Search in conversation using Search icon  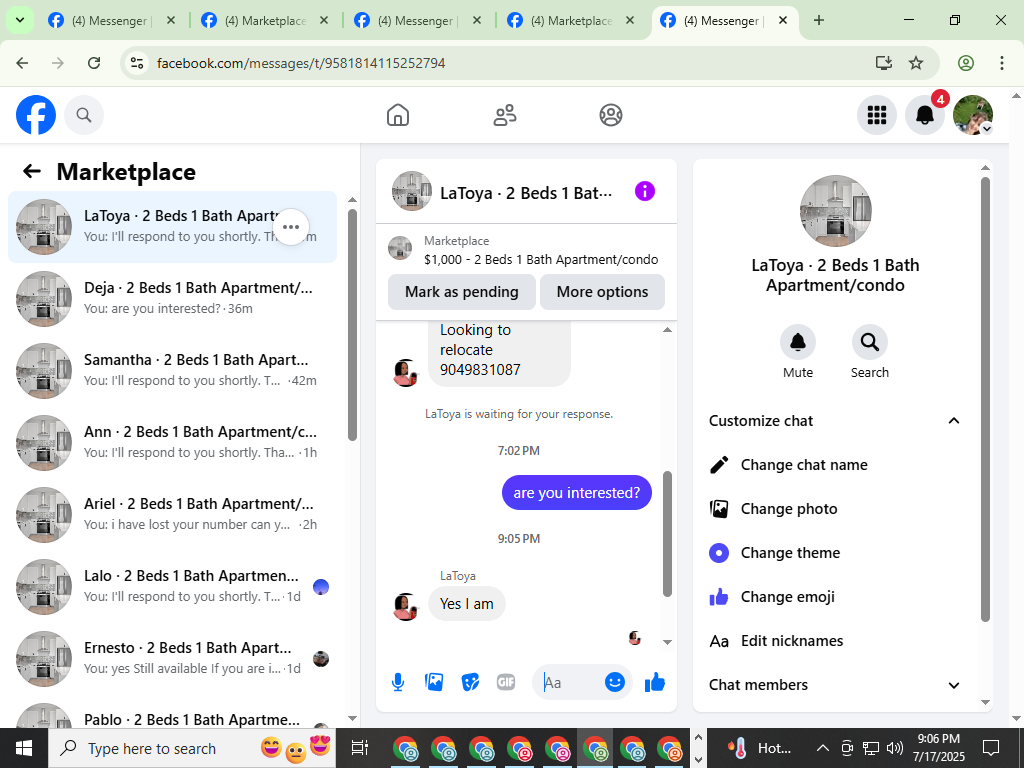click(x=869, y=342)
